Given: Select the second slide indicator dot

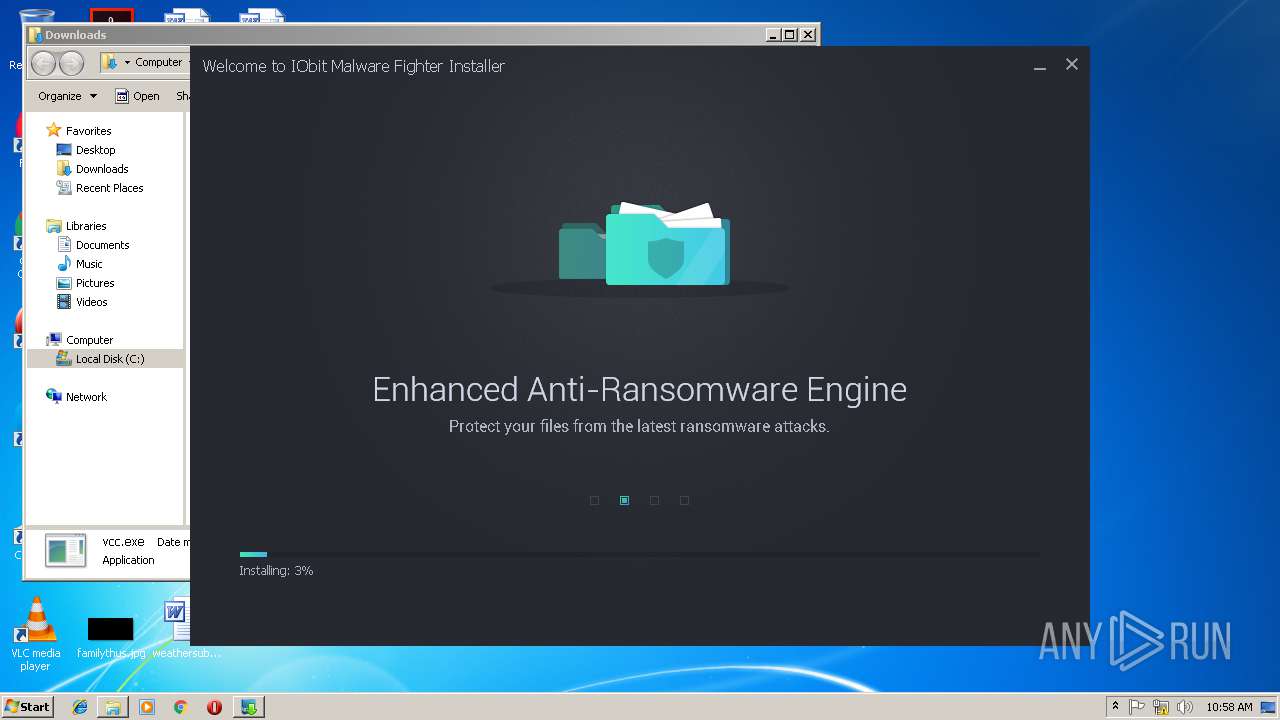Looking at the screenshot, I should (624, 500).
